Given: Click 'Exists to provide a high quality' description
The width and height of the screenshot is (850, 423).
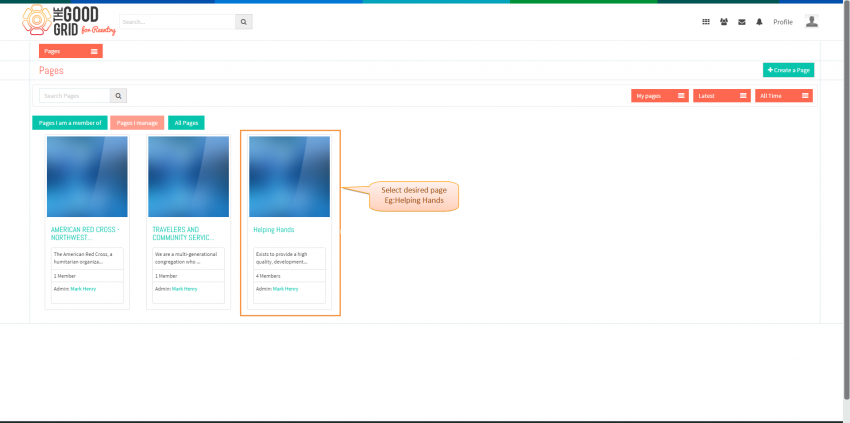Looking at the screenshot, I should pos(281,258).
